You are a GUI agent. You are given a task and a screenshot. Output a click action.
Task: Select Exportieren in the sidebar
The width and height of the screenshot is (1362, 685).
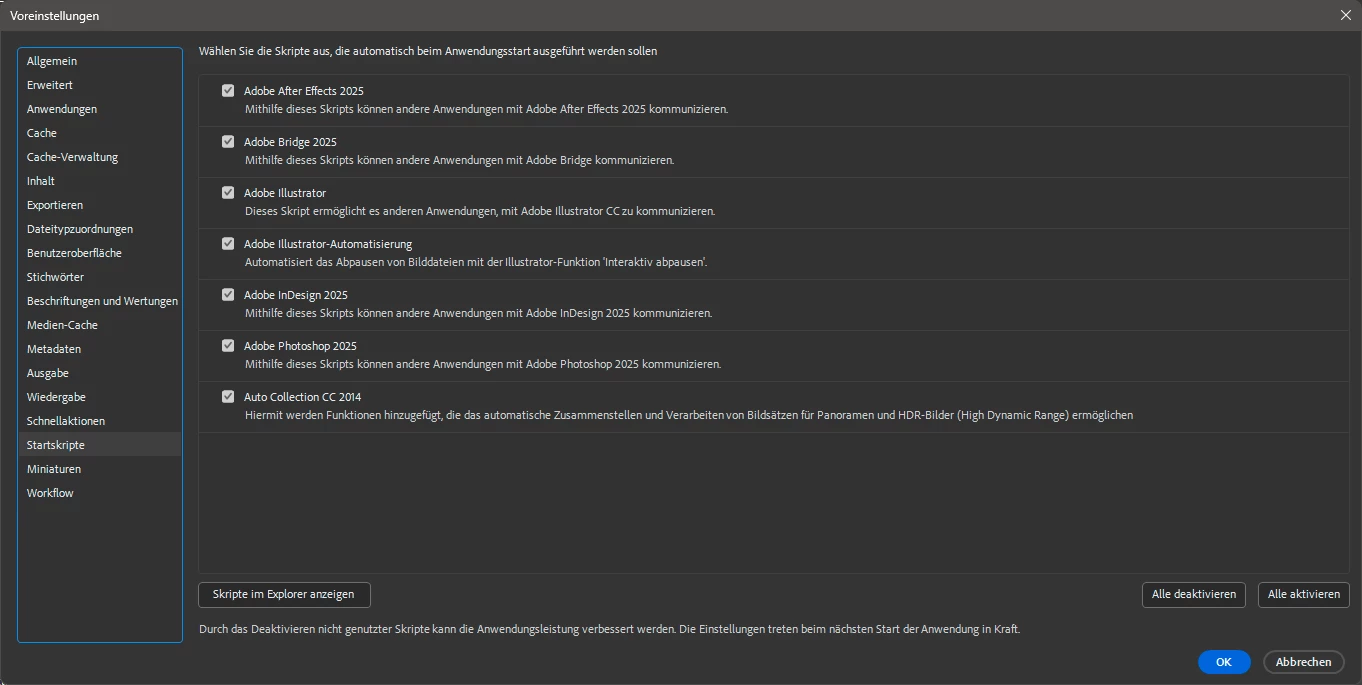click(100, 205)
